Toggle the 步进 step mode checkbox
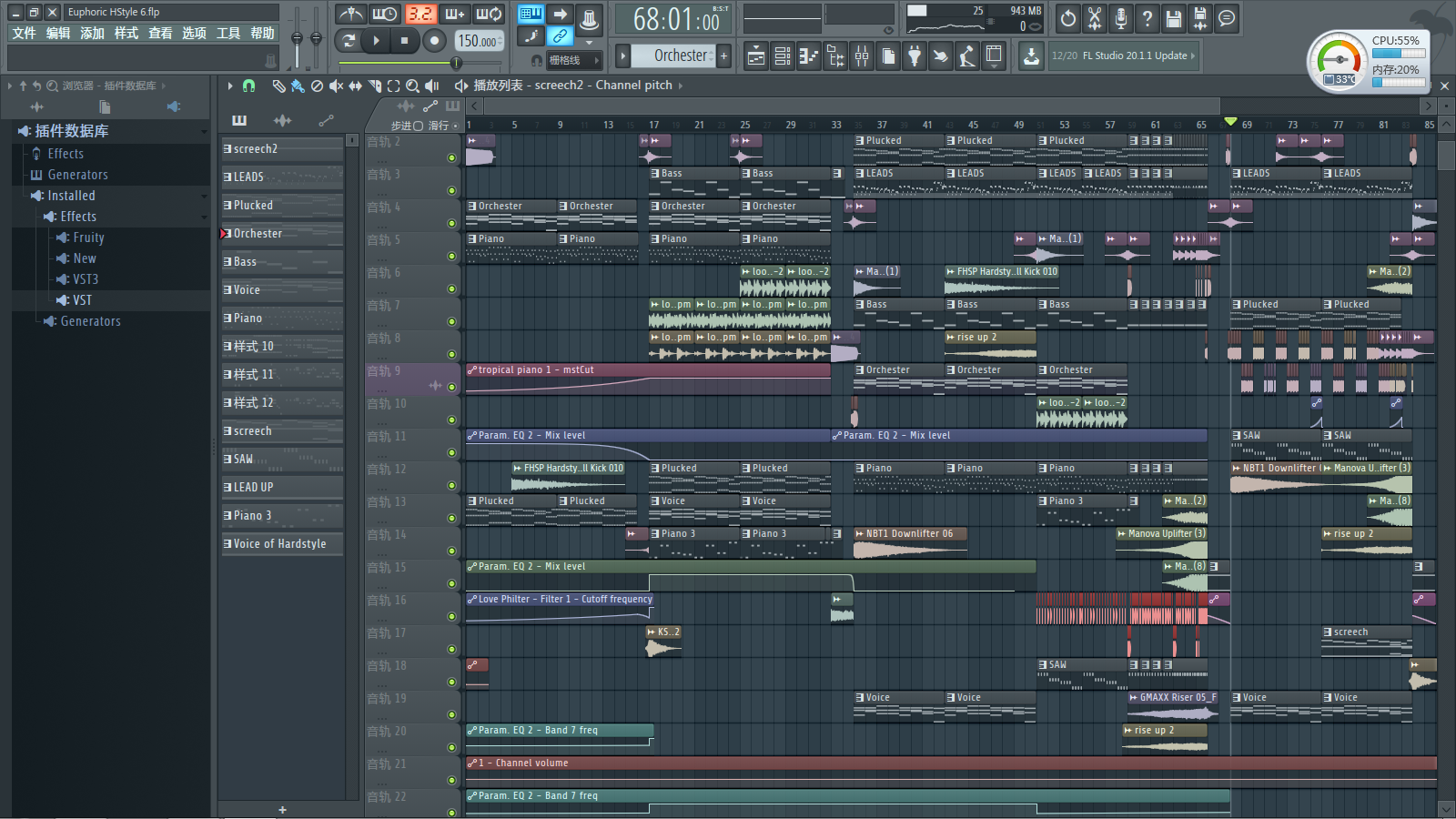 pyautogui.click(x=419, y=126)
